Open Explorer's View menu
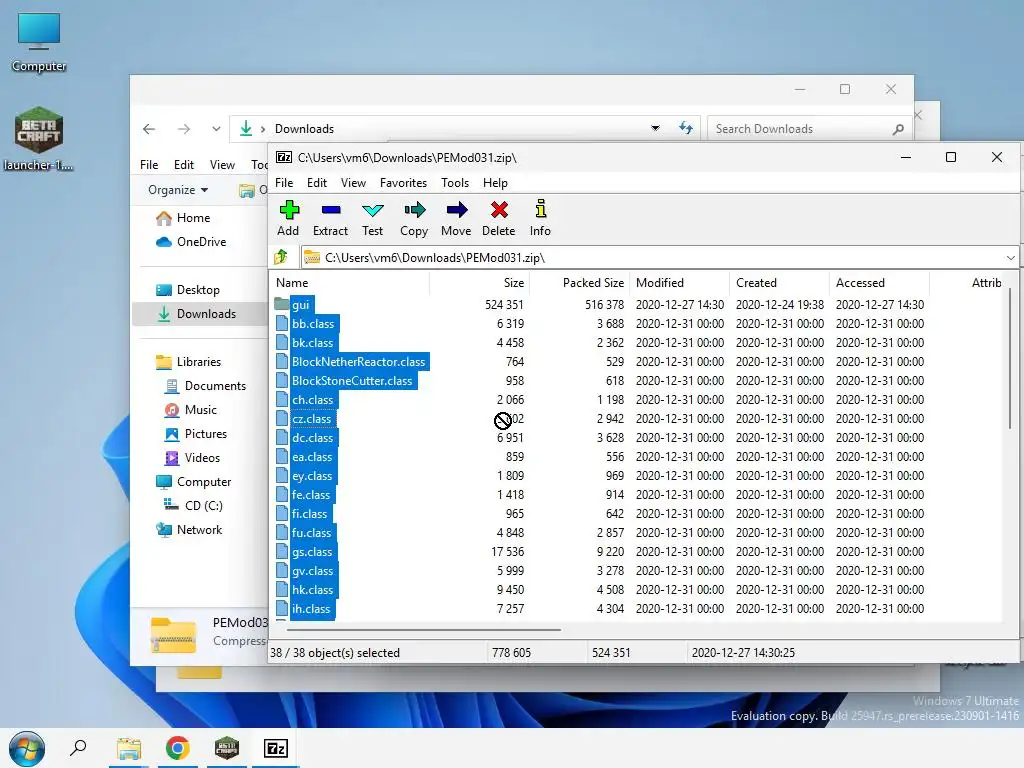The height and width of the screenshot is (768, 1024). click(x=222, y=165)
